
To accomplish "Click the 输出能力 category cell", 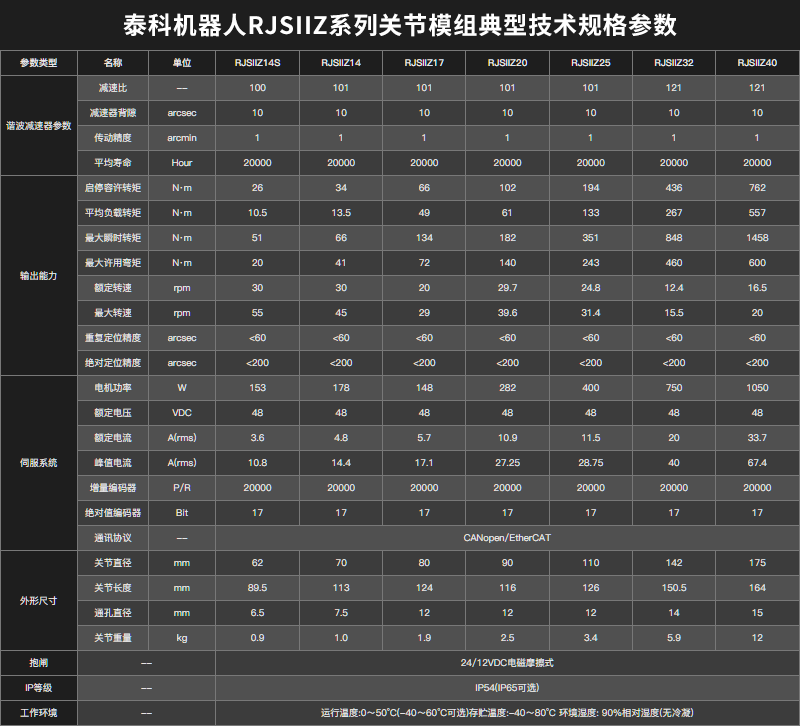I will point(36,275).
